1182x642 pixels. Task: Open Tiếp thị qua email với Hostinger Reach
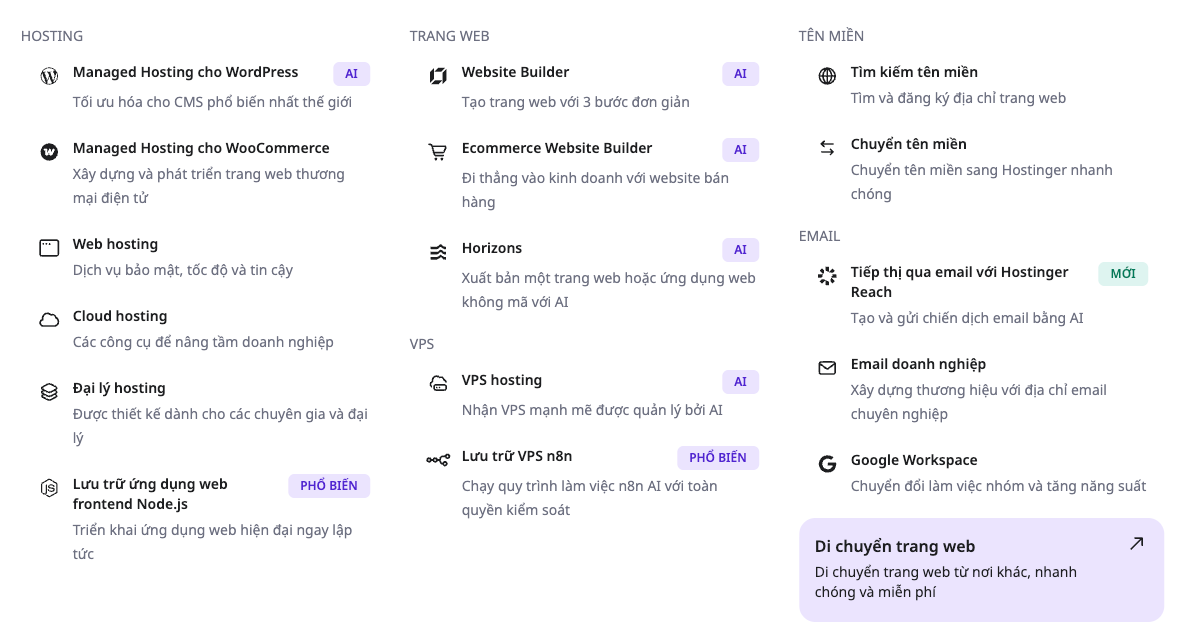959,281
